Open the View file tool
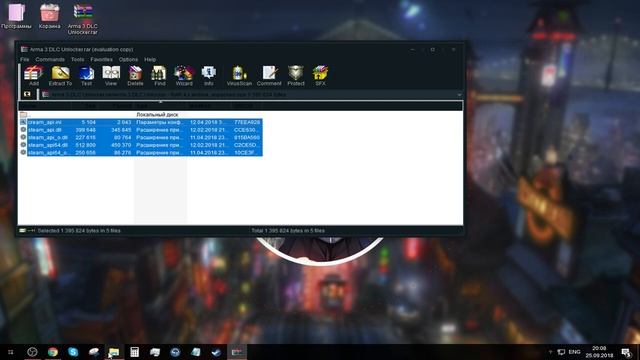This screenshot has height=360, width=640. pos(111,76)
